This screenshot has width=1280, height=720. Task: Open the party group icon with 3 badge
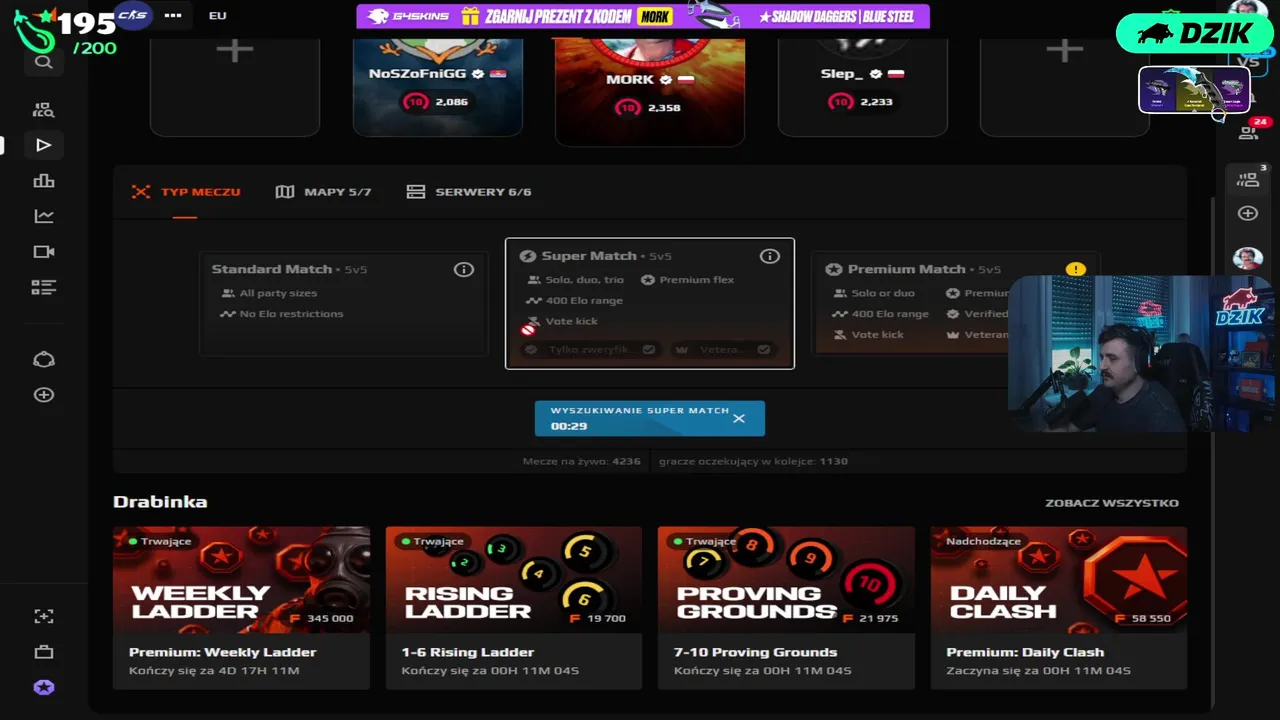click(1248, 179)
